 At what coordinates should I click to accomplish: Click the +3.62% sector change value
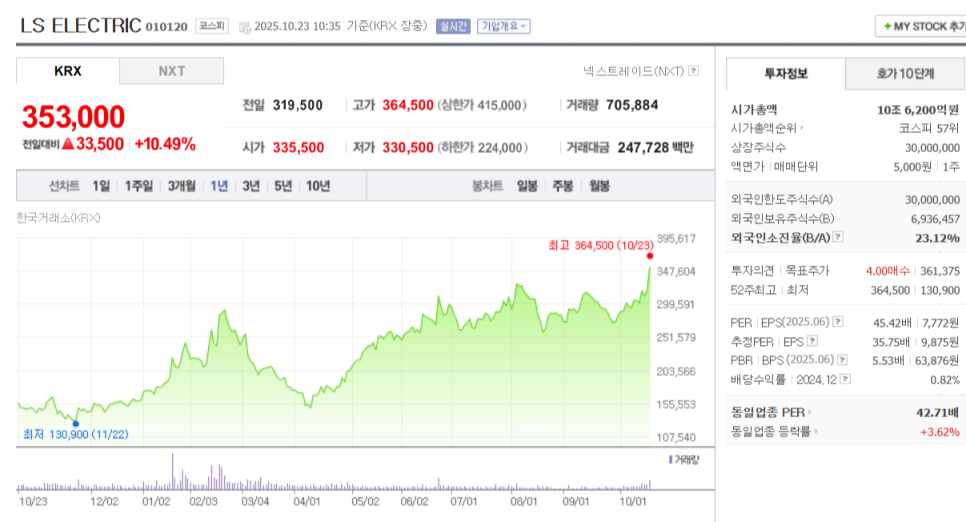940,431
